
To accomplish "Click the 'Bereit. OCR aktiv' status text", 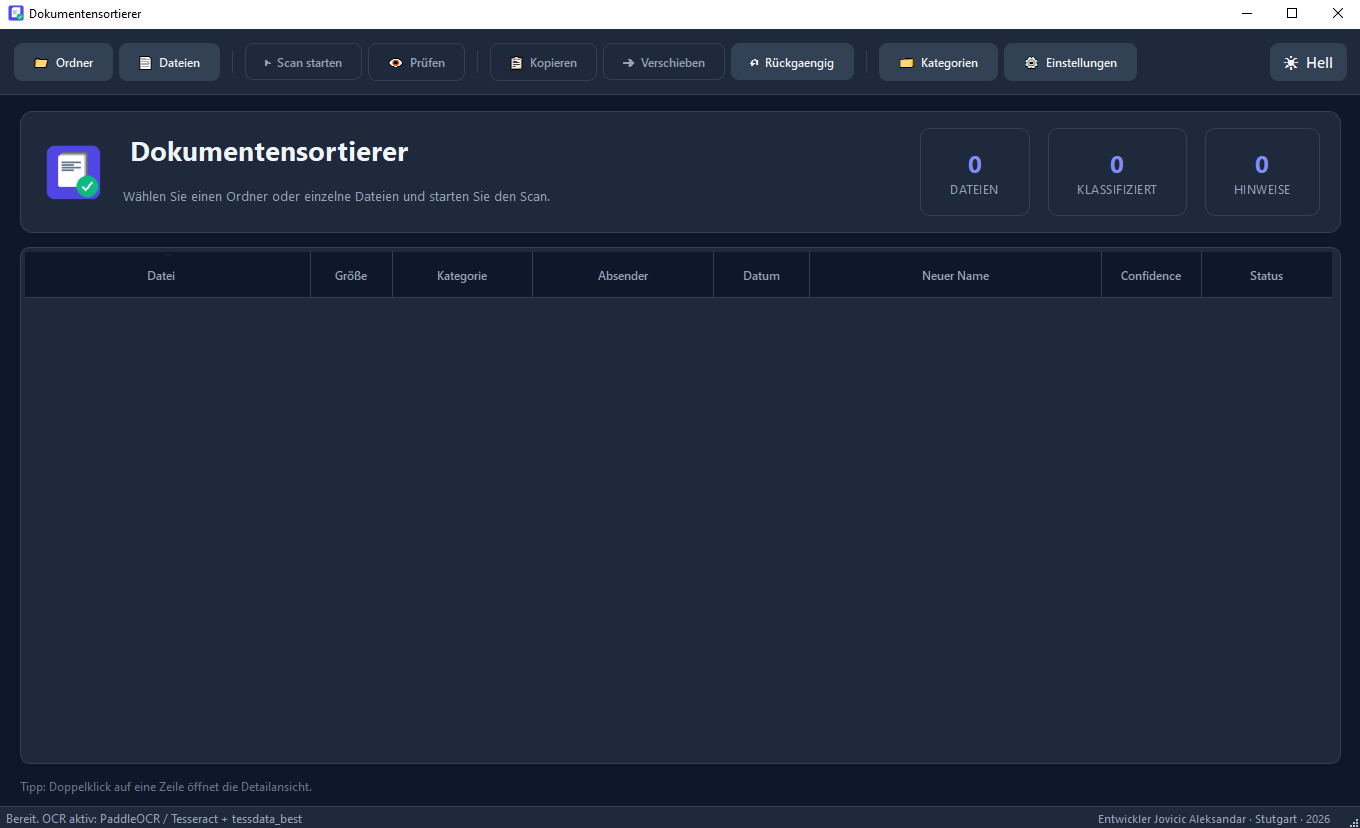I will (x=154, y=819).
